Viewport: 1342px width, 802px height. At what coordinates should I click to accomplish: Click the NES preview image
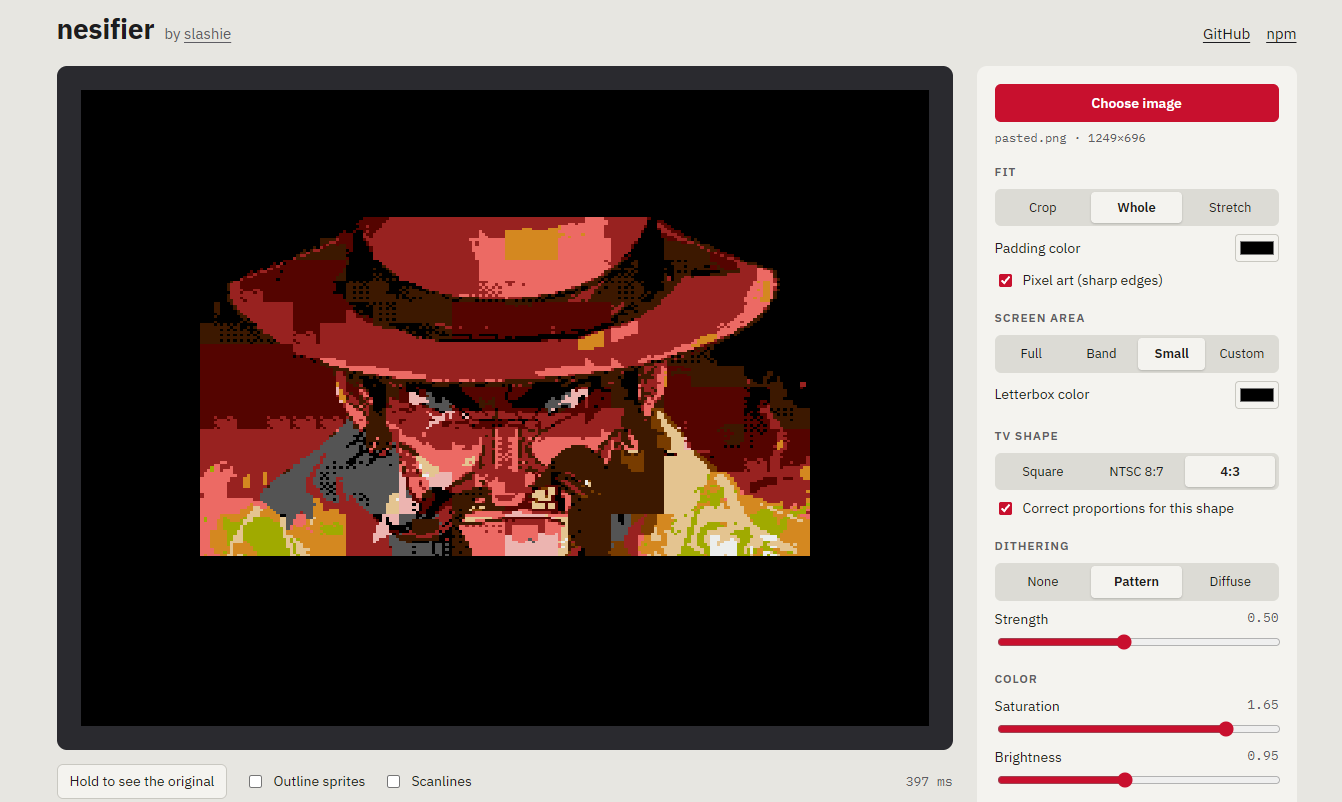[505, 408]
